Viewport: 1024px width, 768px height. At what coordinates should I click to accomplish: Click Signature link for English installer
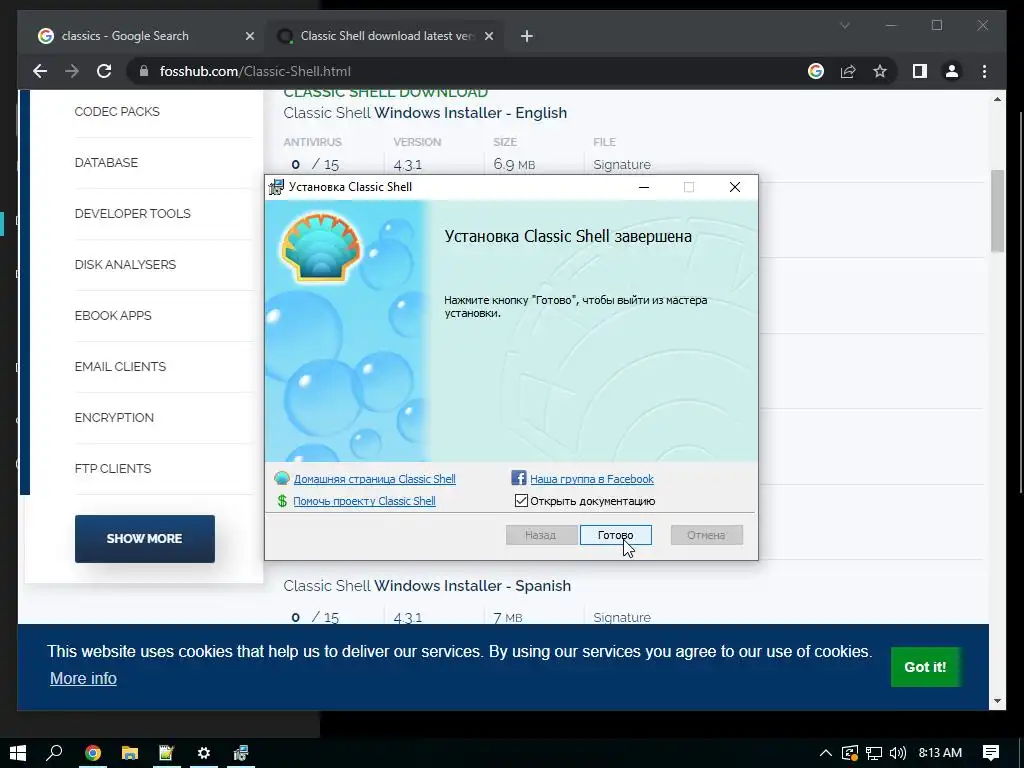[622, 165]
